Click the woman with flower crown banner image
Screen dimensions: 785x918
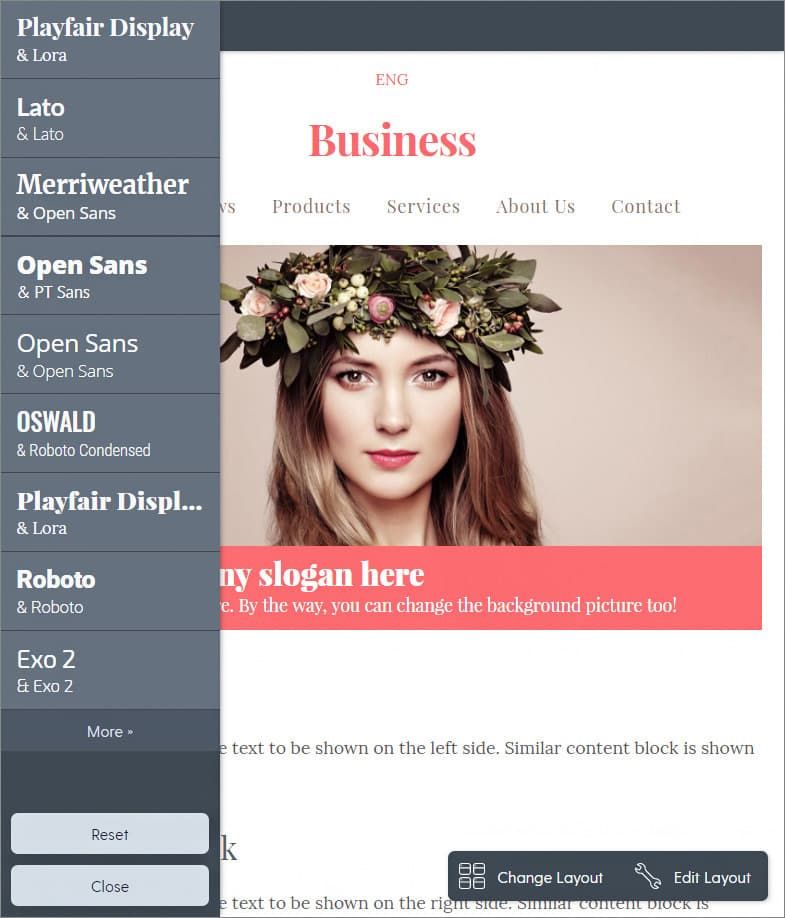point(491,395)
